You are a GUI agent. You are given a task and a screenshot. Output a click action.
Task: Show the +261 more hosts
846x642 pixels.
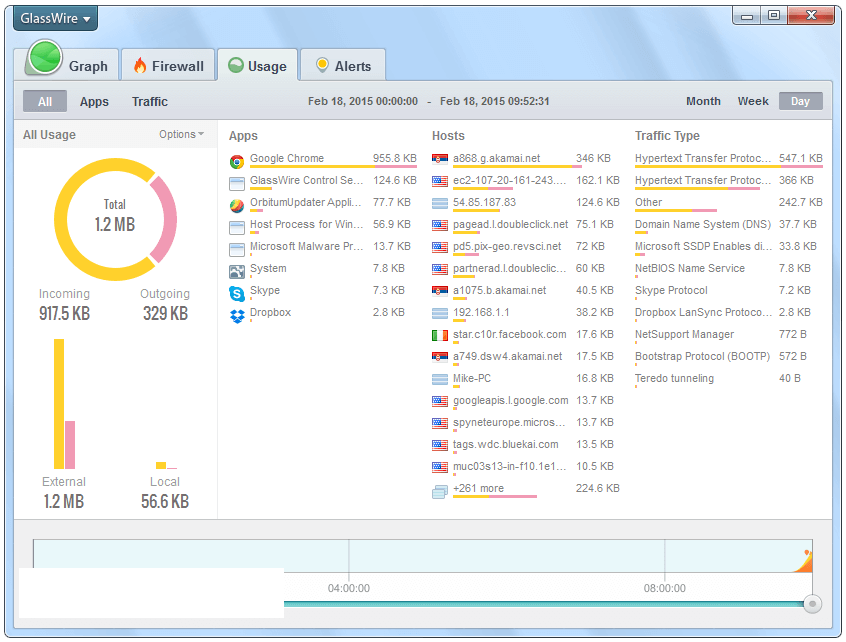pyautogui.click(x=478, y=488)
